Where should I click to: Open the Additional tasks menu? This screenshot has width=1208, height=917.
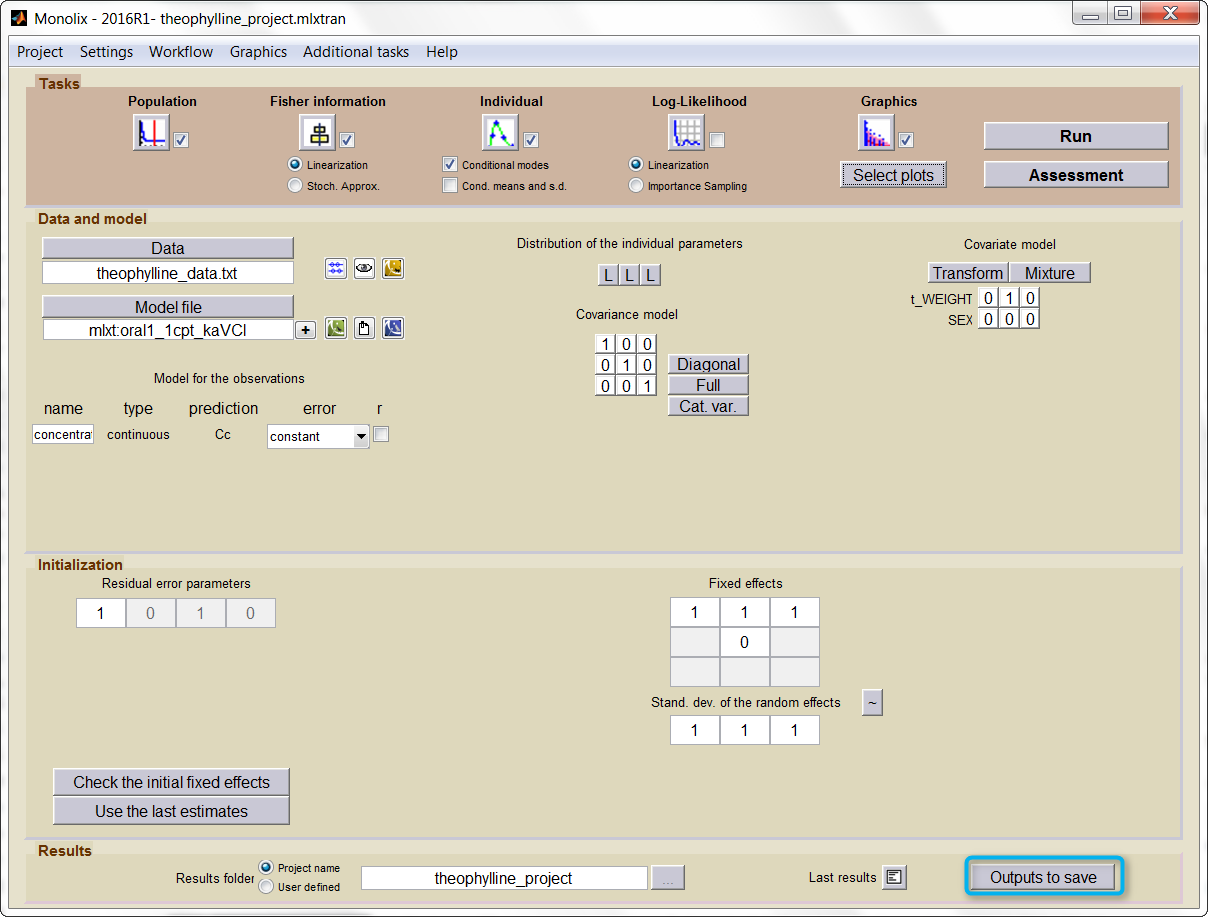[x=356, y=52]
